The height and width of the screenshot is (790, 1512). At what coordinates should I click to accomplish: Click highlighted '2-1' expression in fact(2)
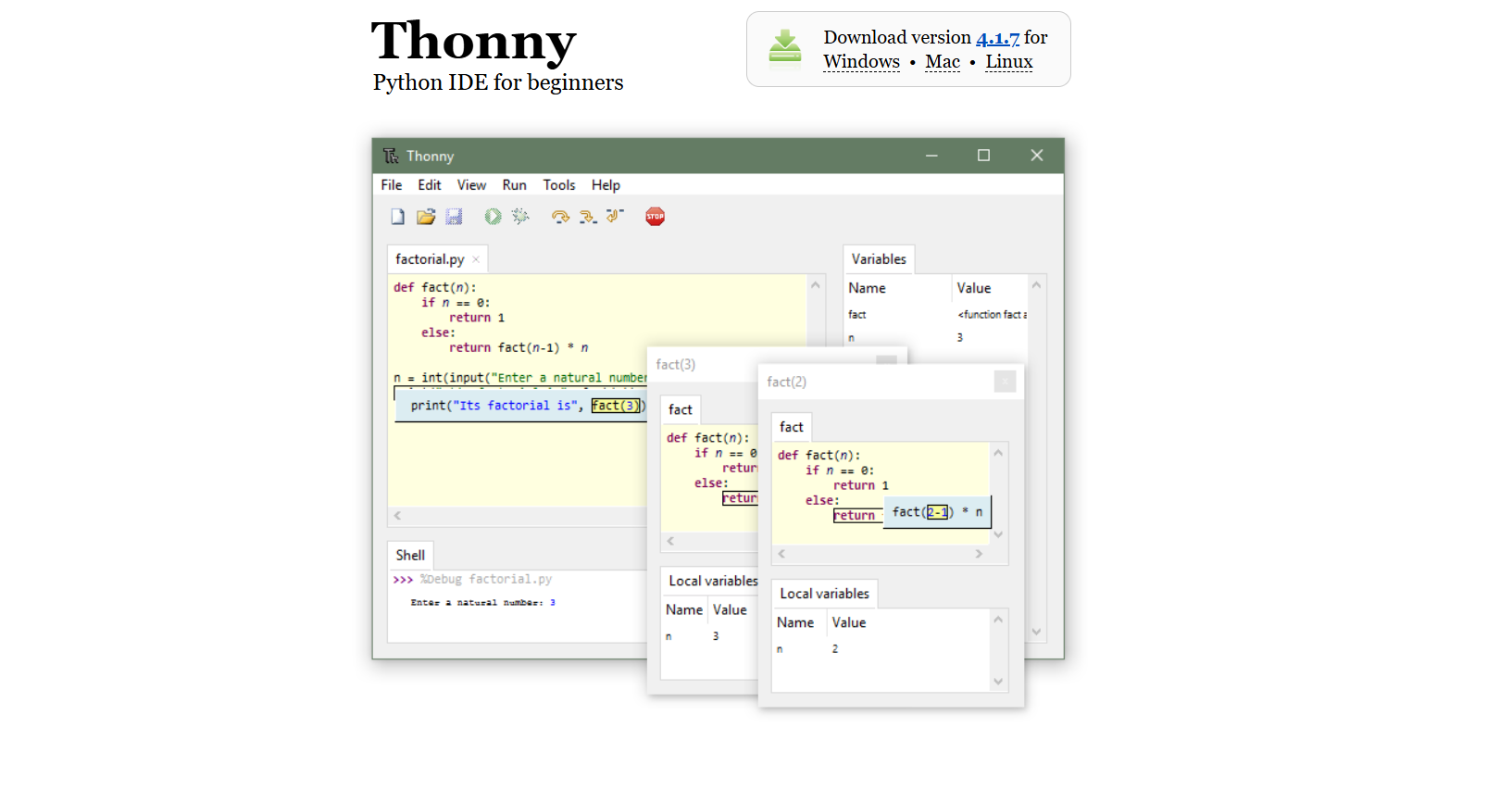937,512
